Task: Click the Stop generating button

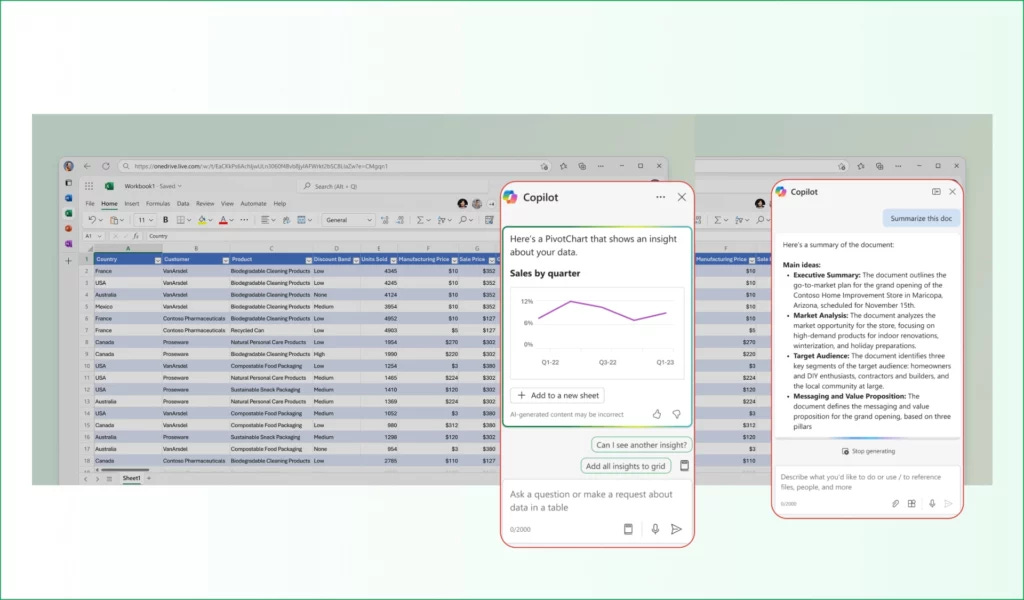Action: [868, 451]
